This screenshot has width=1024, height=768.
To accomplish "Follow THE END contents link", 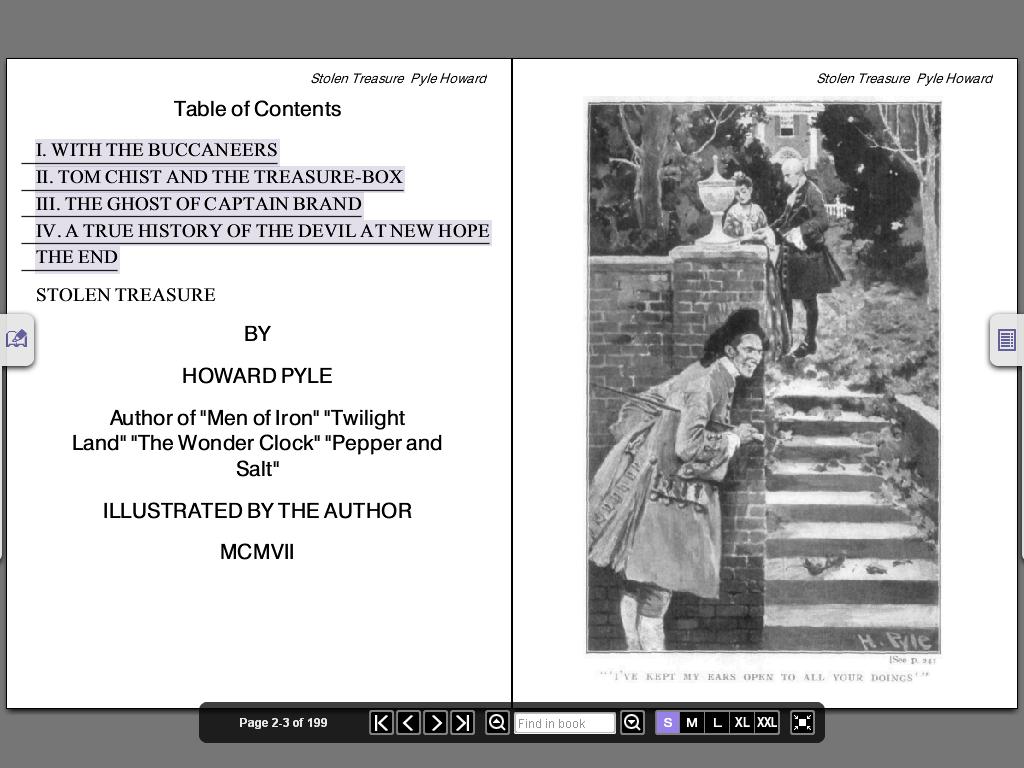I will pos(77,257).
